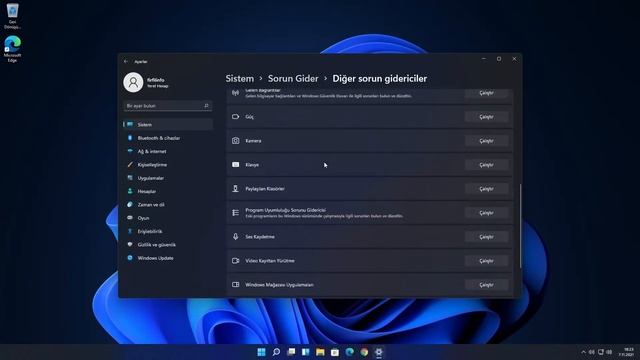Click the Program Uyumluluğu list icon
The height and width of the screenshot is (360, 640).
[236, 213]
